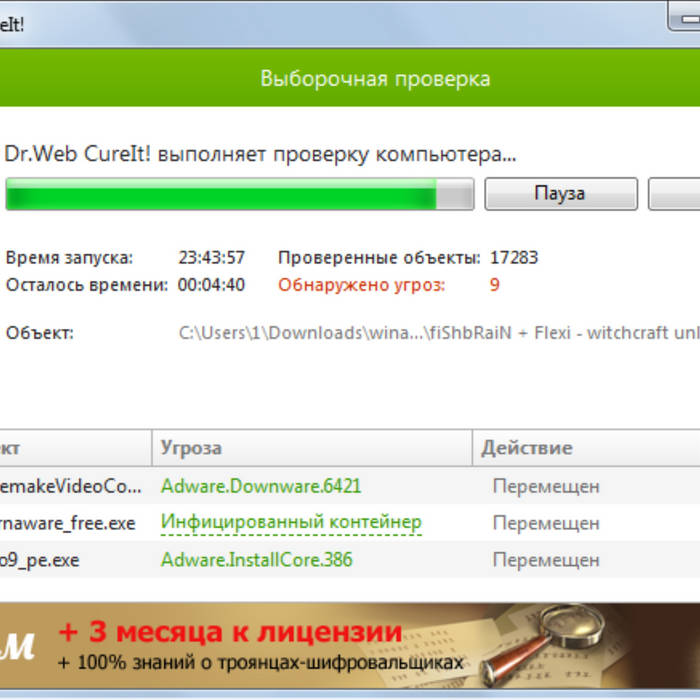Open the Adware.InstallCore.386 threat link
This screenshot has width=700, height=700.
pos(256,559)
